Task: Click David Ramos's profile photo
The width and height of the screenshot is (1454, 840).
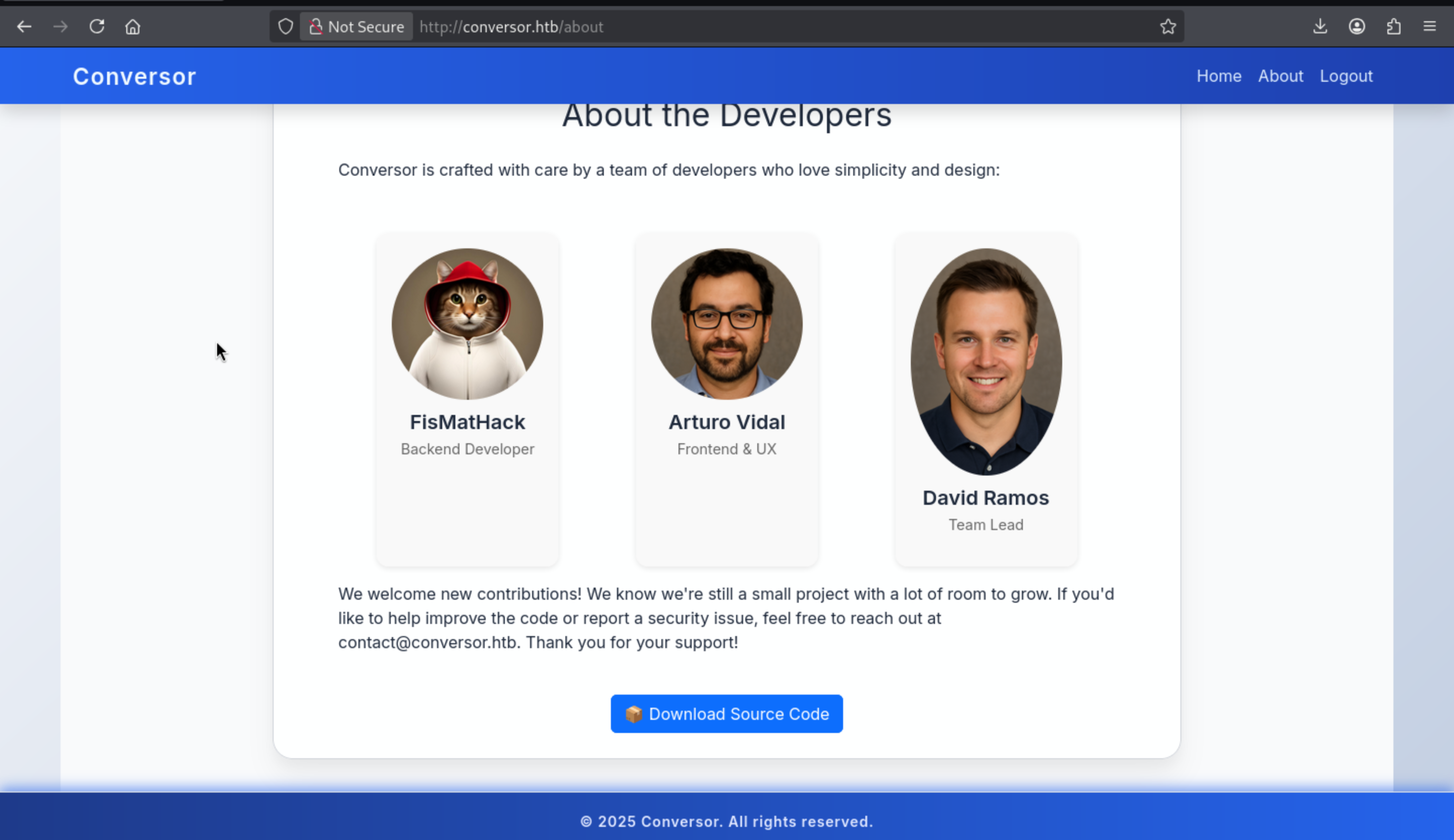Action: tap(985, 362)
